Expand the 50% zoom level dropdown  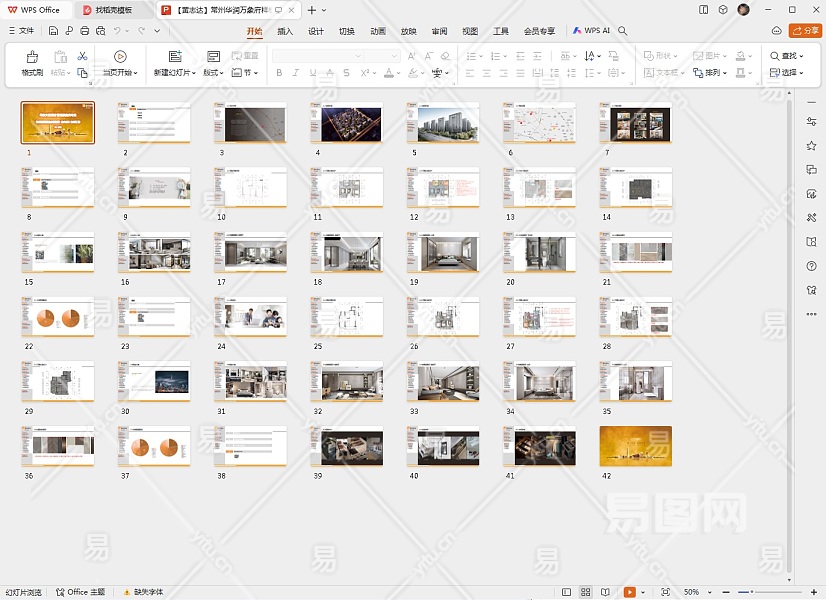click(x=708, y=592)
